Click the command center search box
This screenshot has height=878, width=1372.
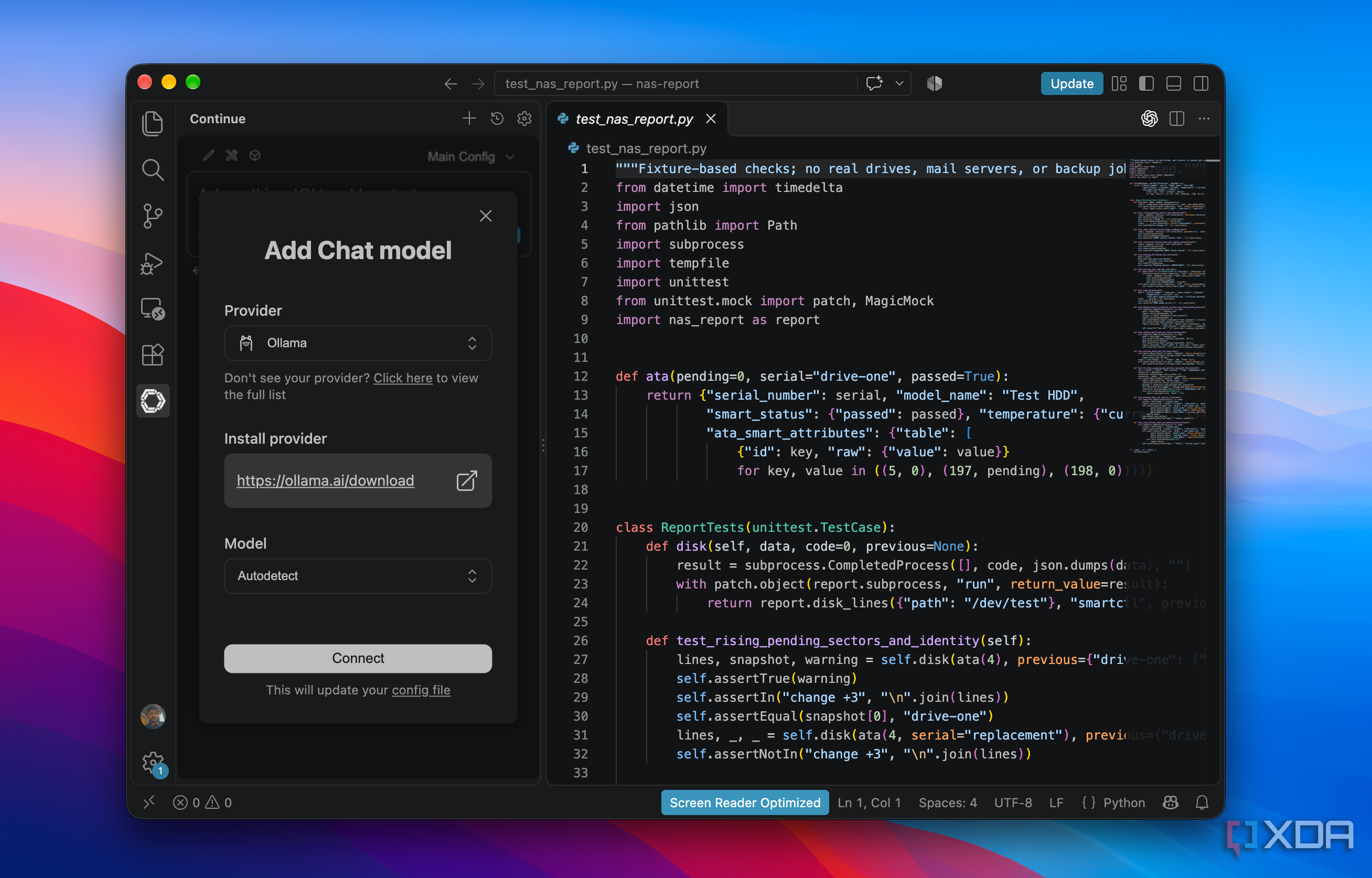click(676, 83)
